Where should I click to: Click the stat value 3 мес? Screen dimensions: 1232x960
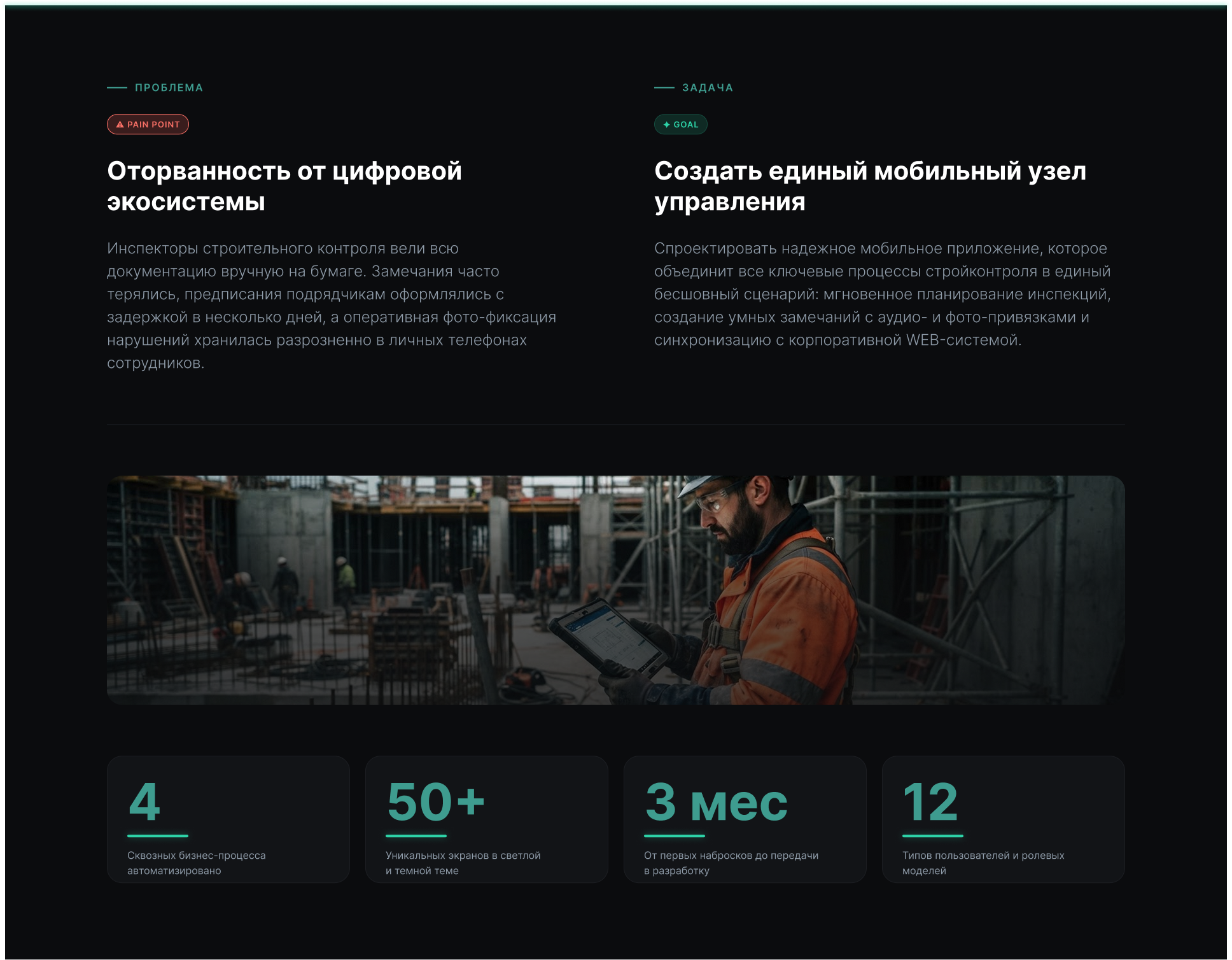pos(717,802)
